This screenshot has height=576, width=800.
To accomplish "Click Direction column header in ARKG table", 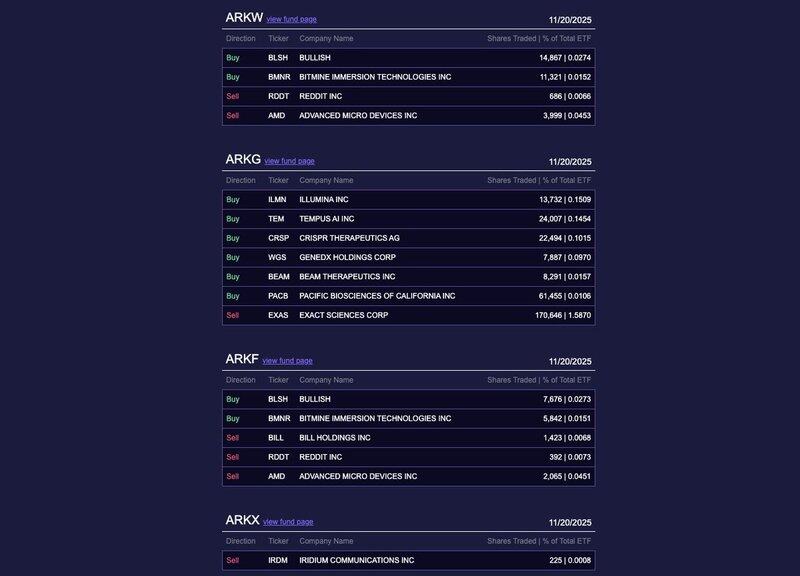I will click(x=240, y=181).
